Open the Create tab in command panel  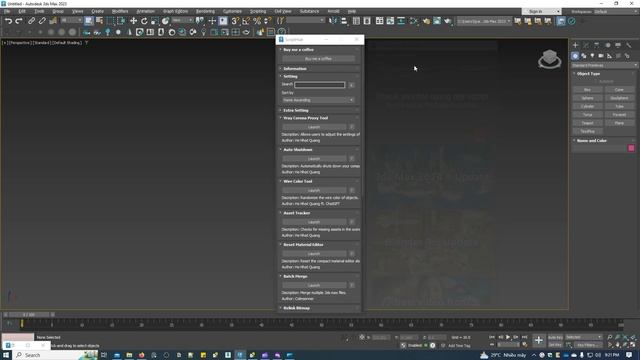(x=576, y=45)
